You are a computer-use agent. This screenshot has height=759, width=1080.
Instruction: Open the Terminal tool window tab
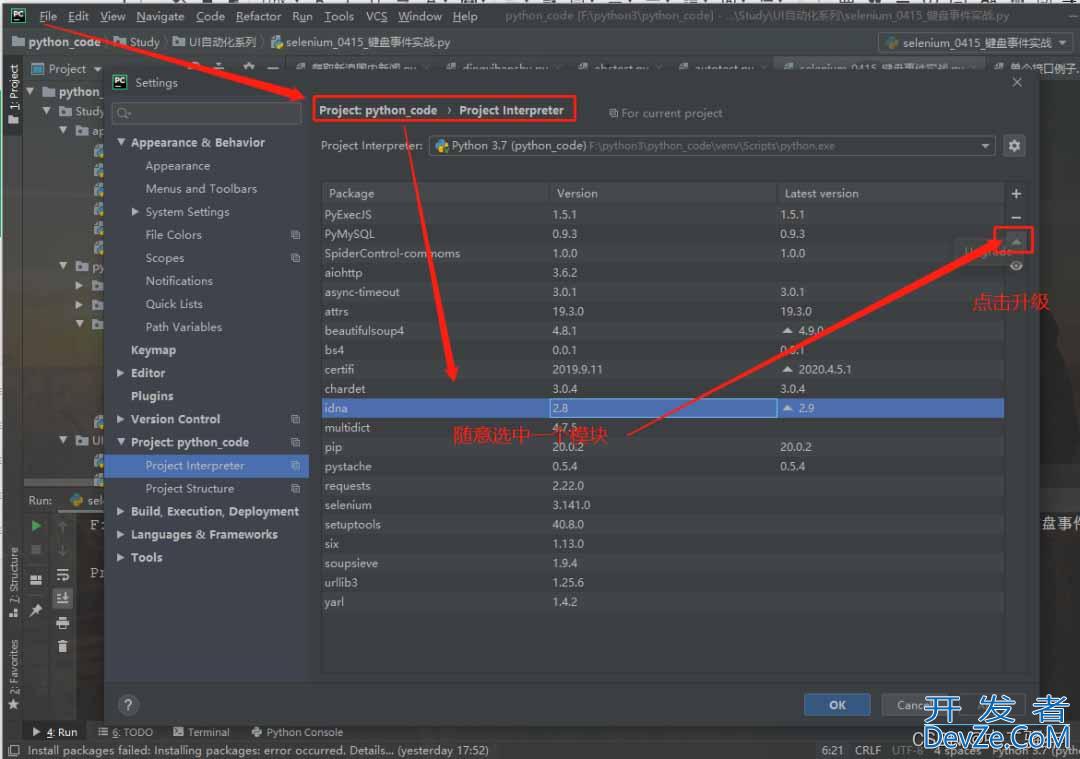[x=202, y=732]
